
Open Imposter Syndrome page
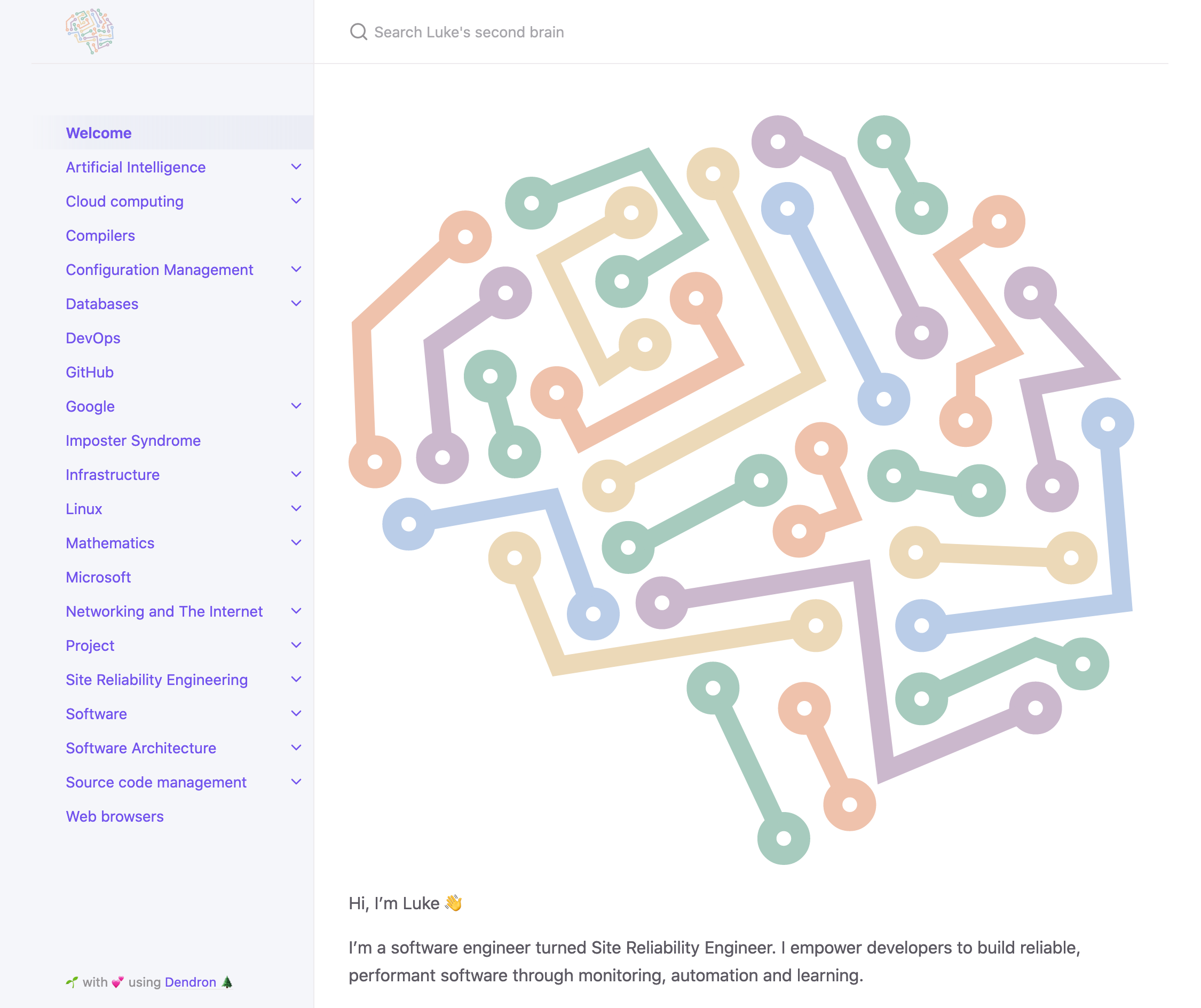(133, 440)
